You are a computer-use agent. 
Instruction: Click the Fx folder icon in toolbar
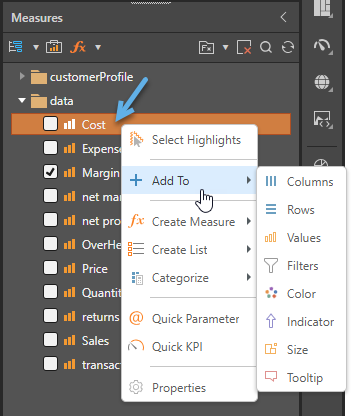coord(206,48)
